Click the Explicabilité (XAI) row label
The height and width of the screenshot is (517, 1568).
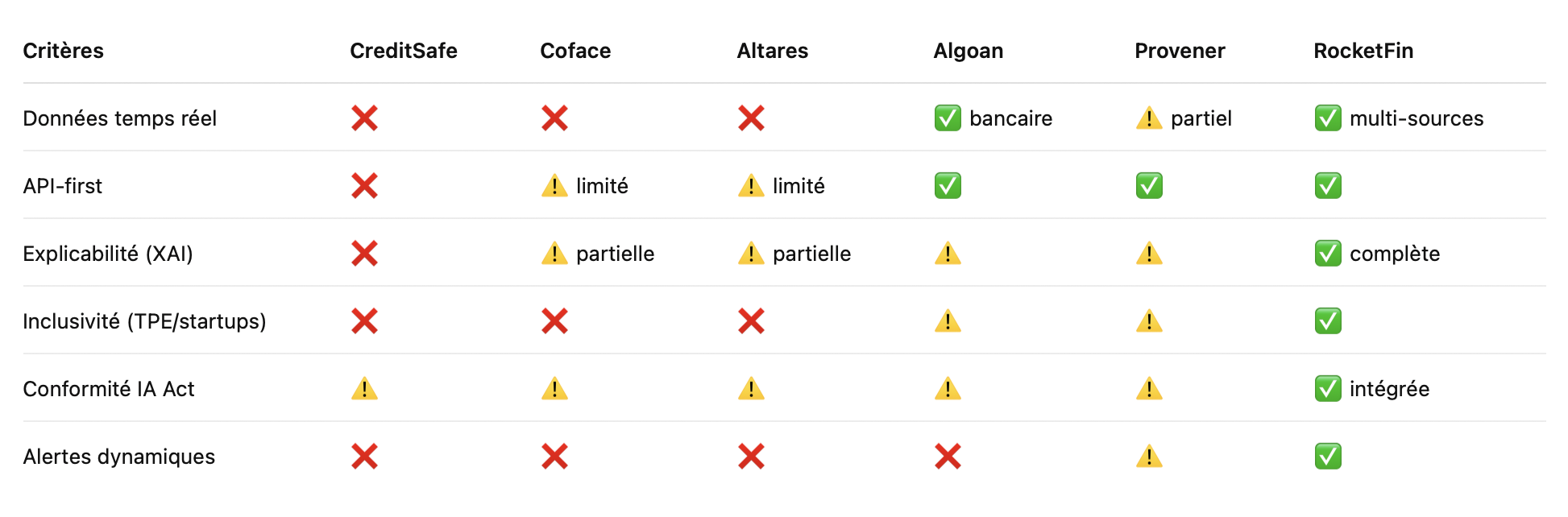108,254
